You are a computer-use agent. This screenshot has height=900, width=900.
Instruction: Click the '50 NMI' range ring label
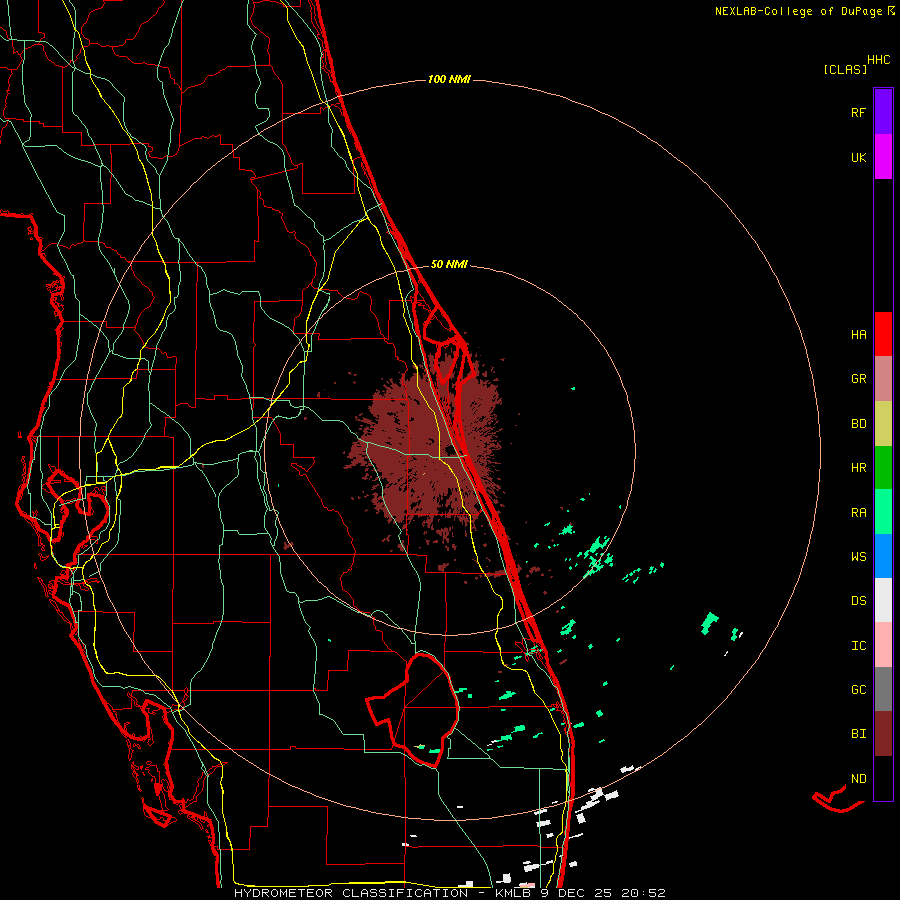(449, 264)
